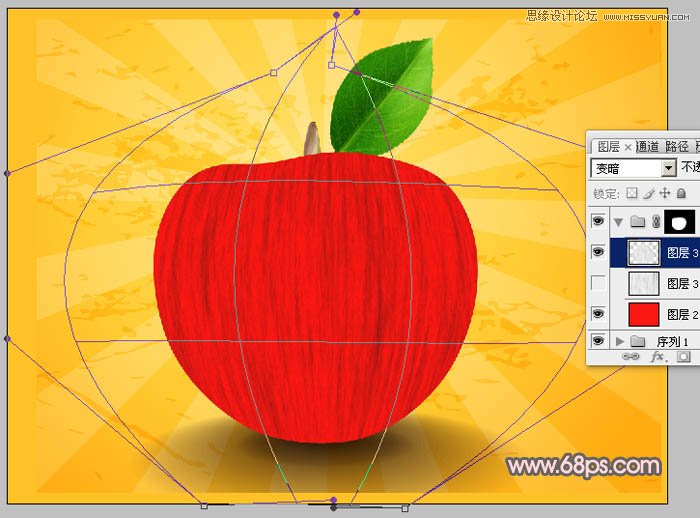Enable lock image pixels brush icon
The width and height of the screenshot is (700, 518).
tap(649, 193)
